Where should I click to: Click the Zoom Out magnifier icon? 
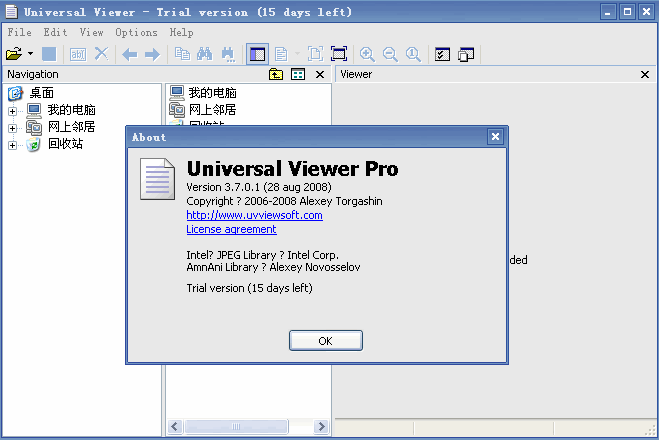click(390, 54)
